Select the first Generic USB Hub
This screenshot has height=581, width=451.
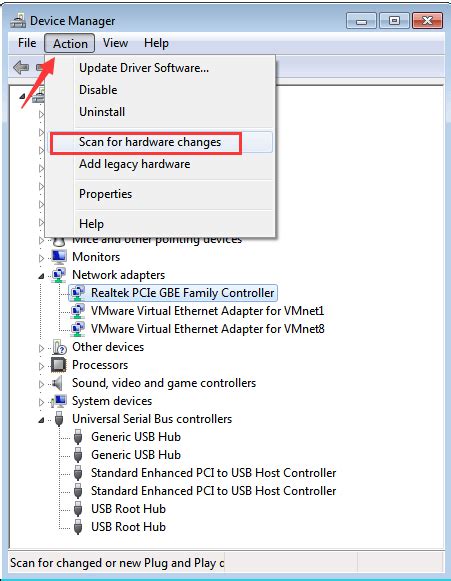tap(136, 436)
